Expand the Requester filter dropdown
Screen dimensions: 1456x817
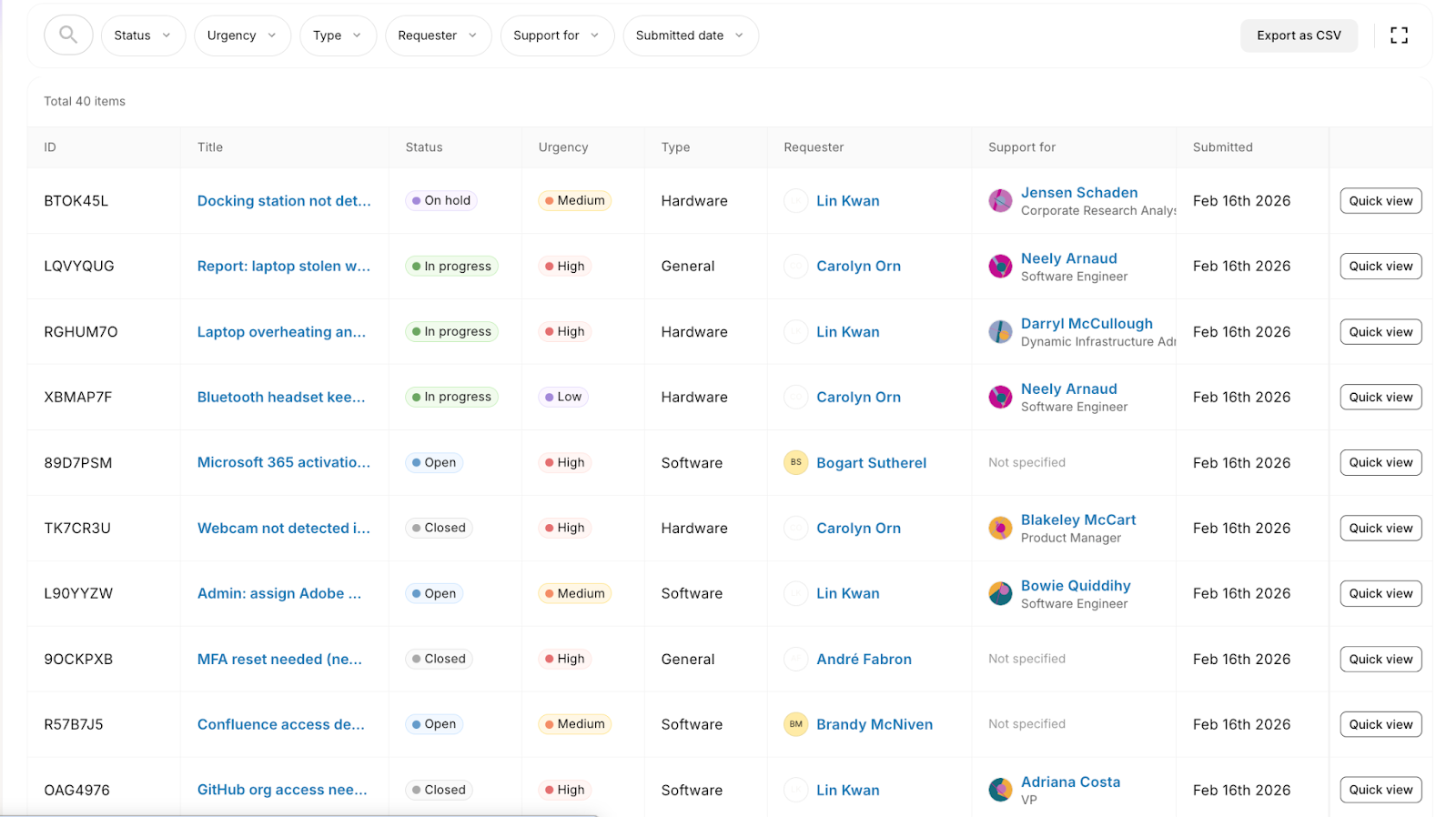pyautogui.click(x=437, y=35)
